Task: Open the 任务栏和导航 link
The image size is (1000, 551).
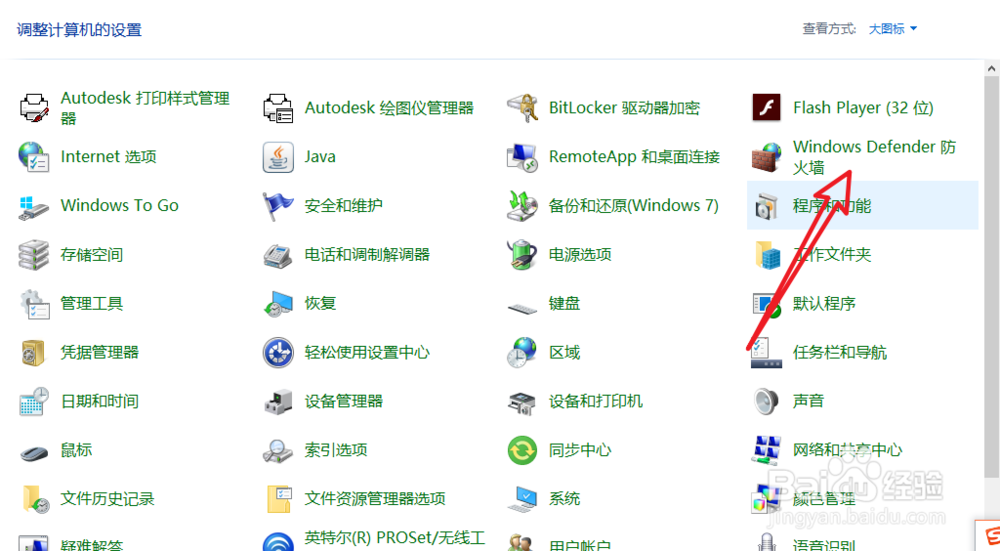Action: (839, 353)
